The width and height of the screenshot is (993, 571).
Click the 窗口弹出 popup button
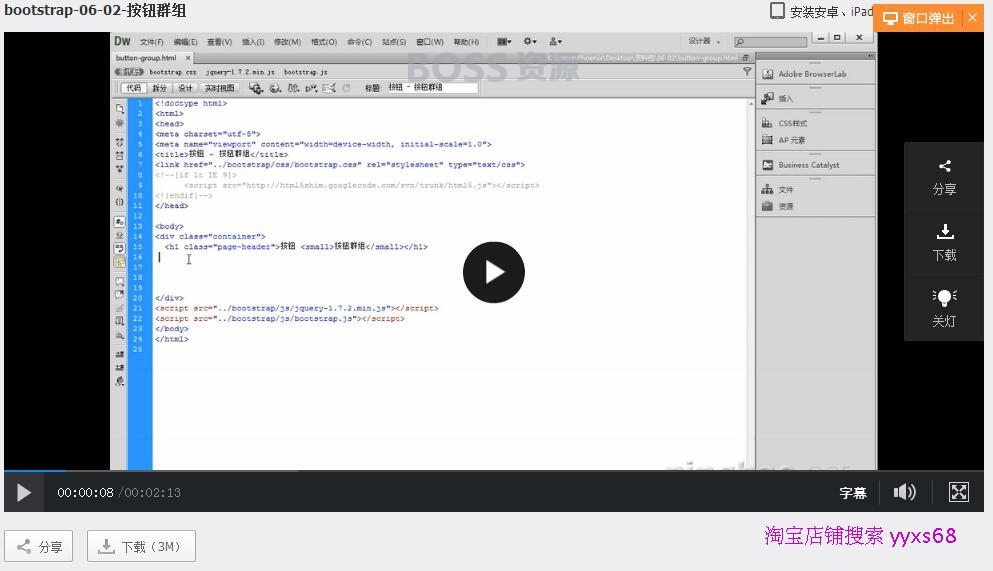click(918, 18)
